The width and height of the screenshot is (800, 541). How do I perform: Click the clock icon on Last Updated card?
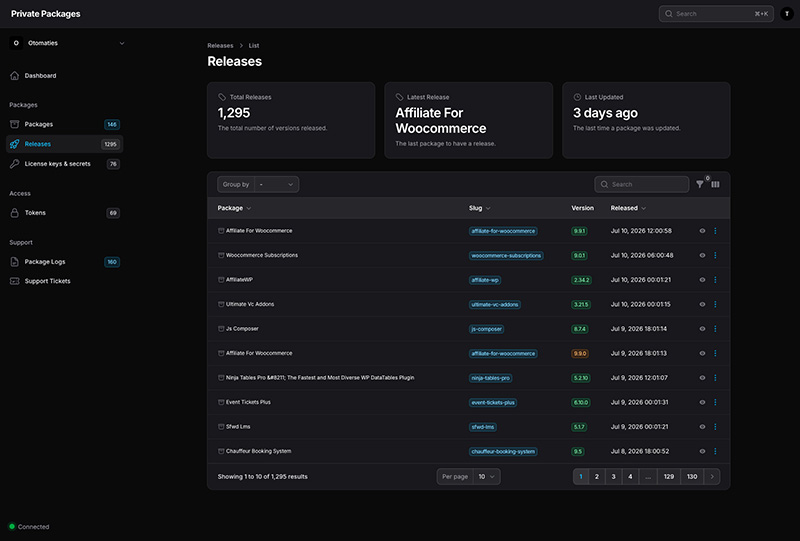pos(577,97)
